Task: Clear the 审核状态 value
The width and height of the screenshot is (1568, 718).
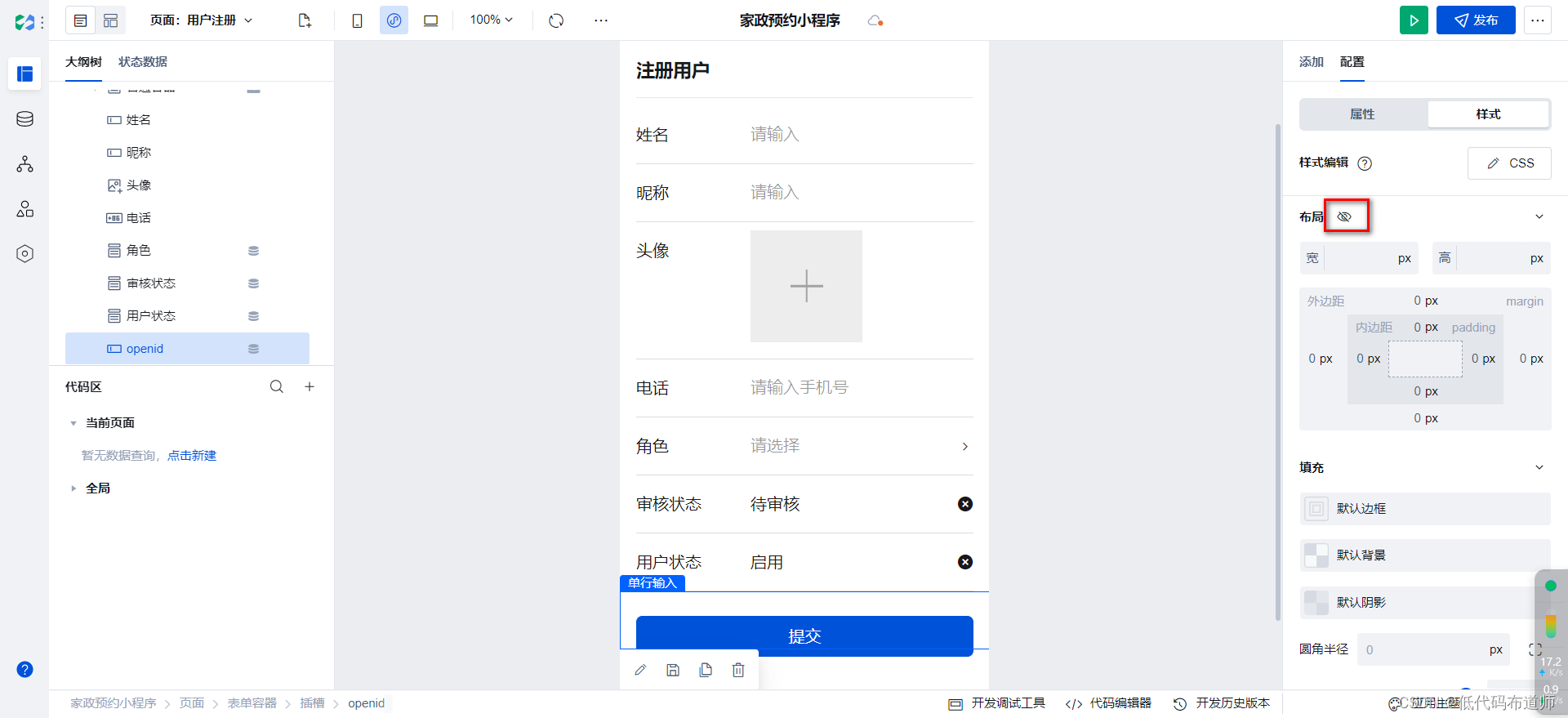Action: click(x=965, y=504)
